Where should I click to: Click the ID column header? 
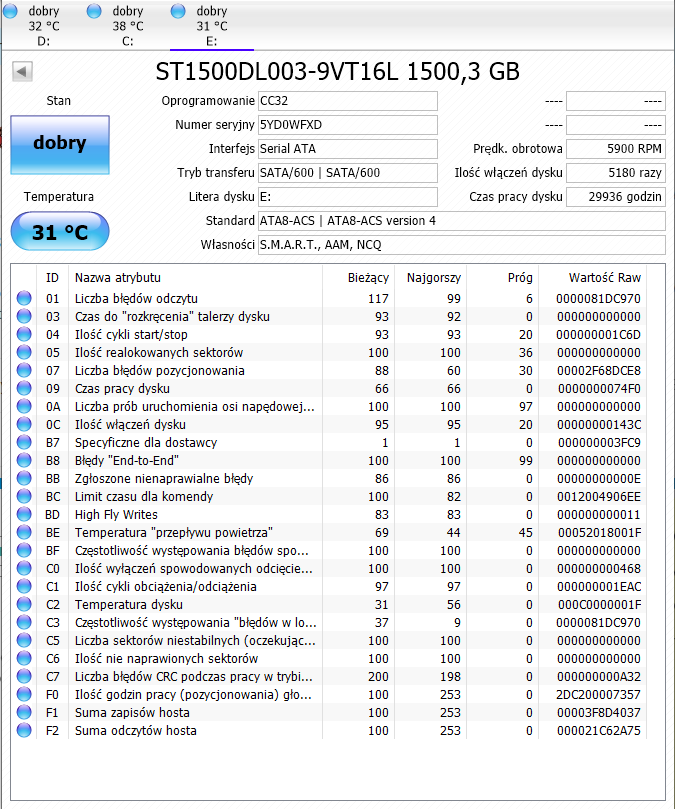[x=52, y=278]
